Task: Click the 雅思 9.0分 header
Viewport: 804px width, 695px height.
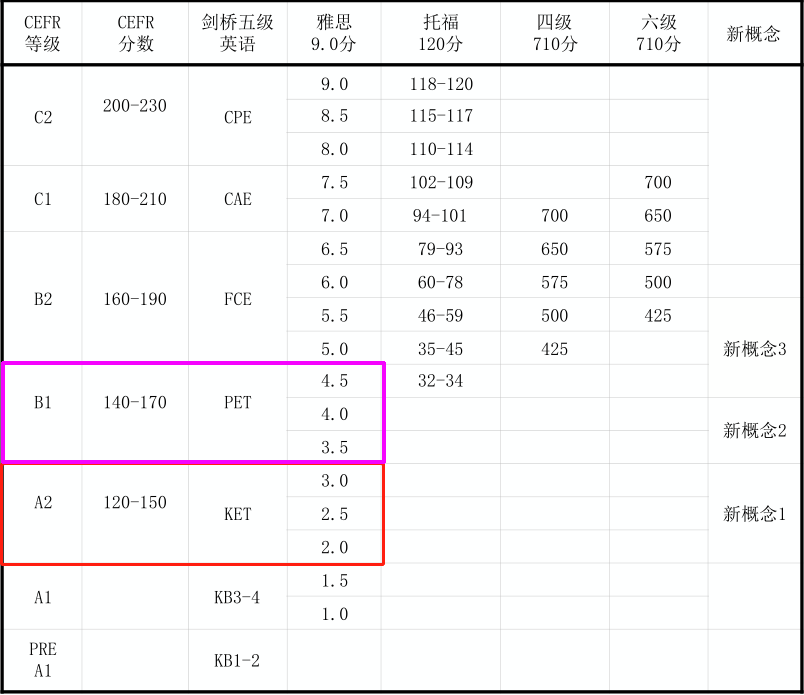Action: point(334,30)
